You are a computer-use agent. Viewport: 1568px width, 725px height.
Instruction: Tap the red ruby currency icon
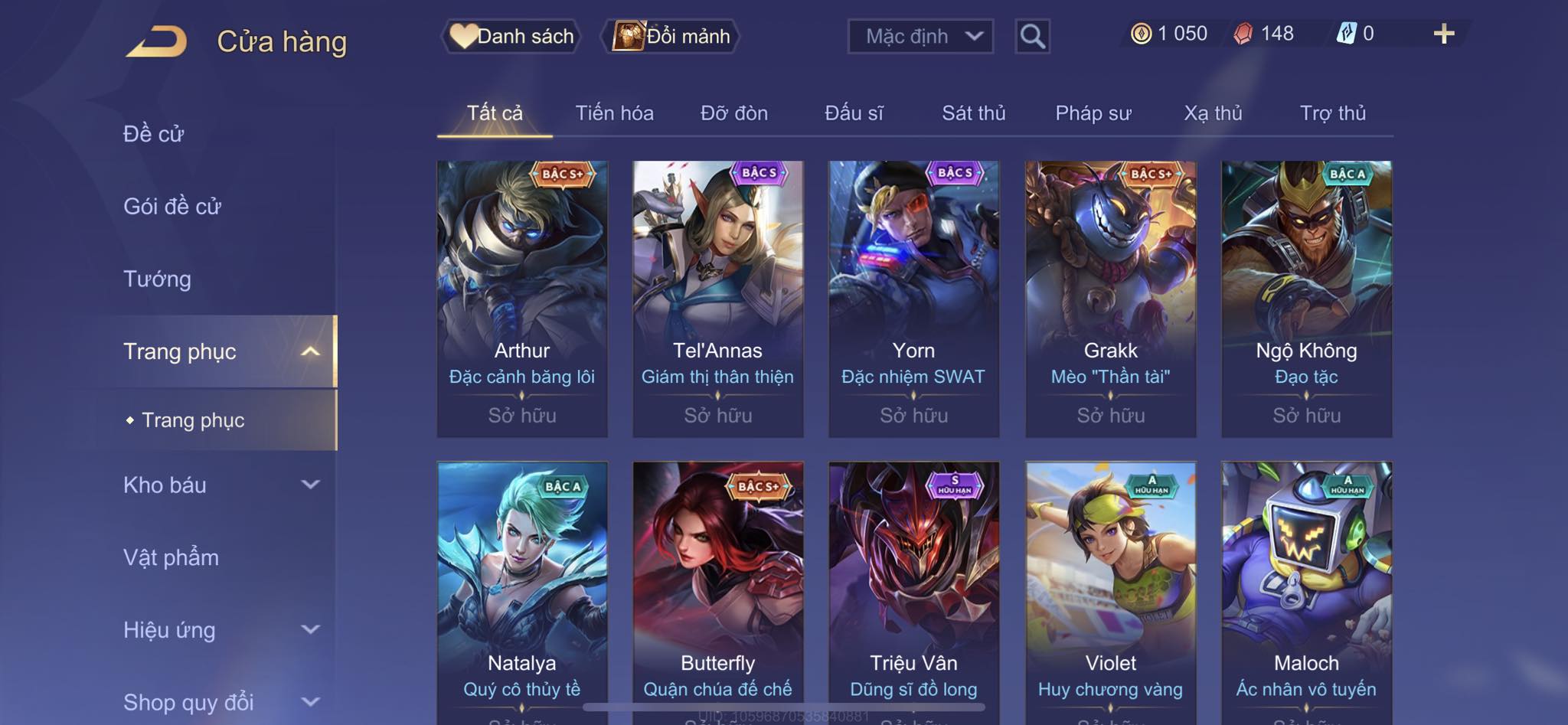[1243, 34]
